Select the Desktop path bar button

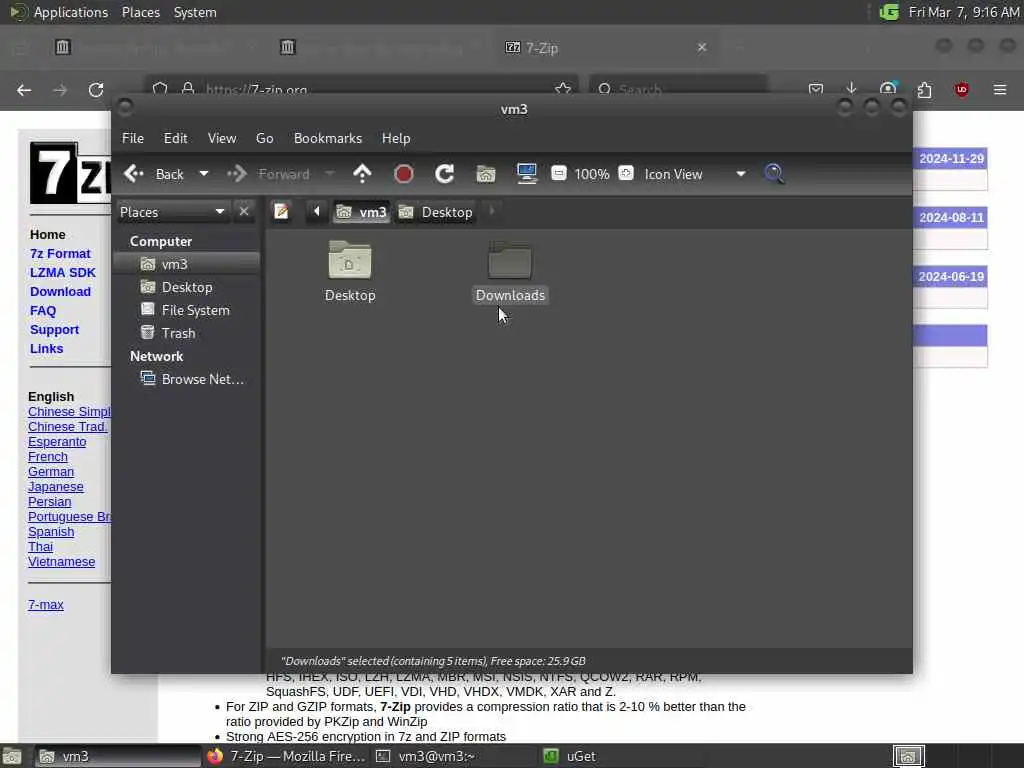coord(435,212)
